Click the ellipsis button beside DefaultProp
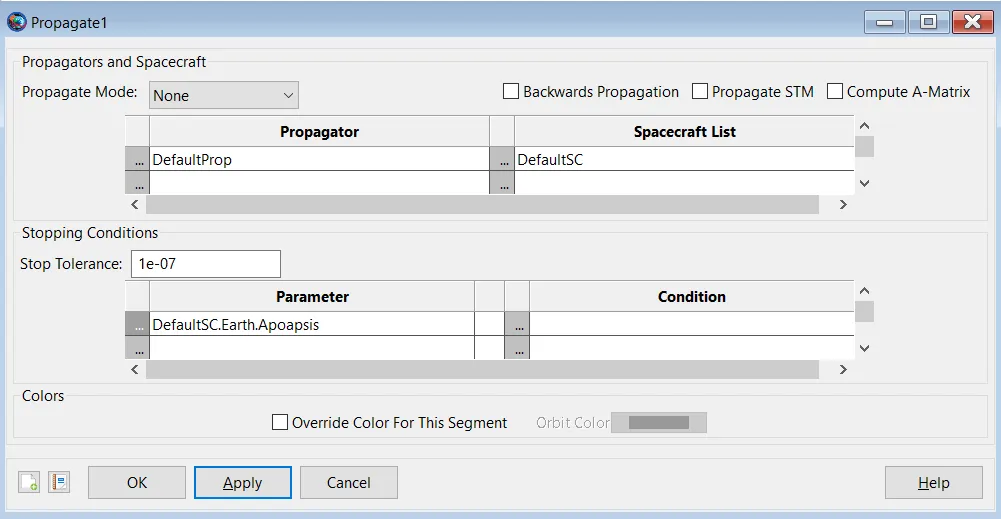The height and width of the screenshot is (519, 1001). point(137,159)
